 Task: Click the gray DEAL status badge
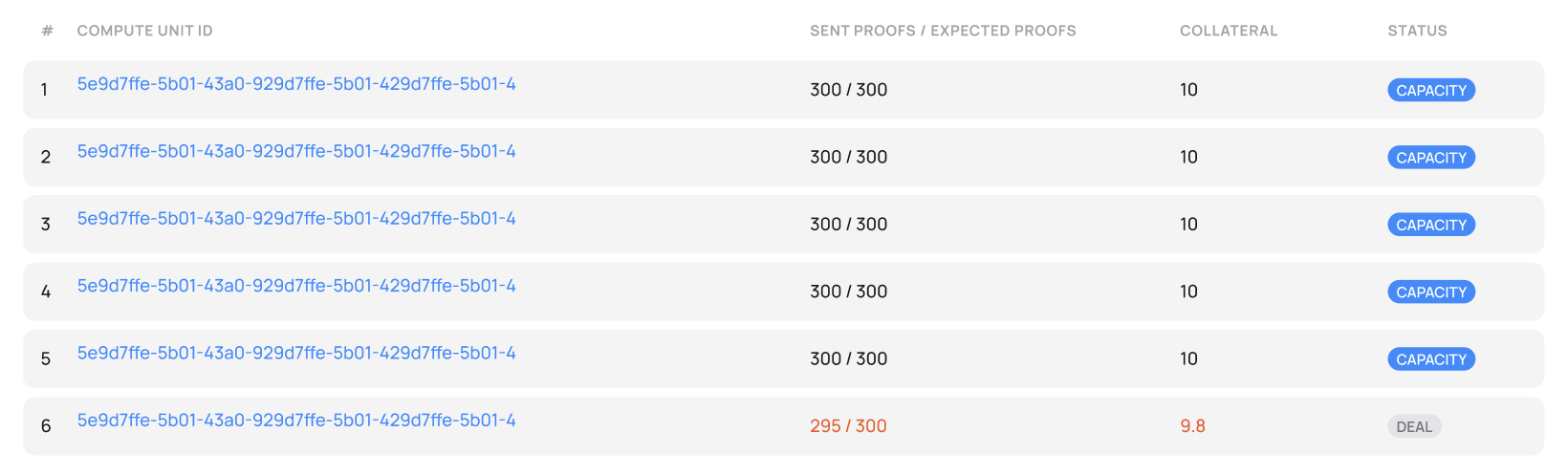(1414, 427)
